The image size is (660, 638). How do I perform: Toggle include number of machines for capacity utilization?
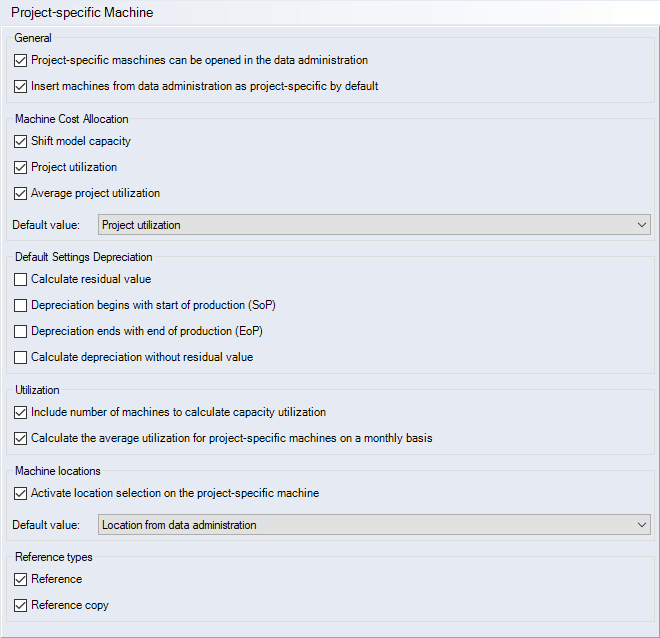(21, 412)
